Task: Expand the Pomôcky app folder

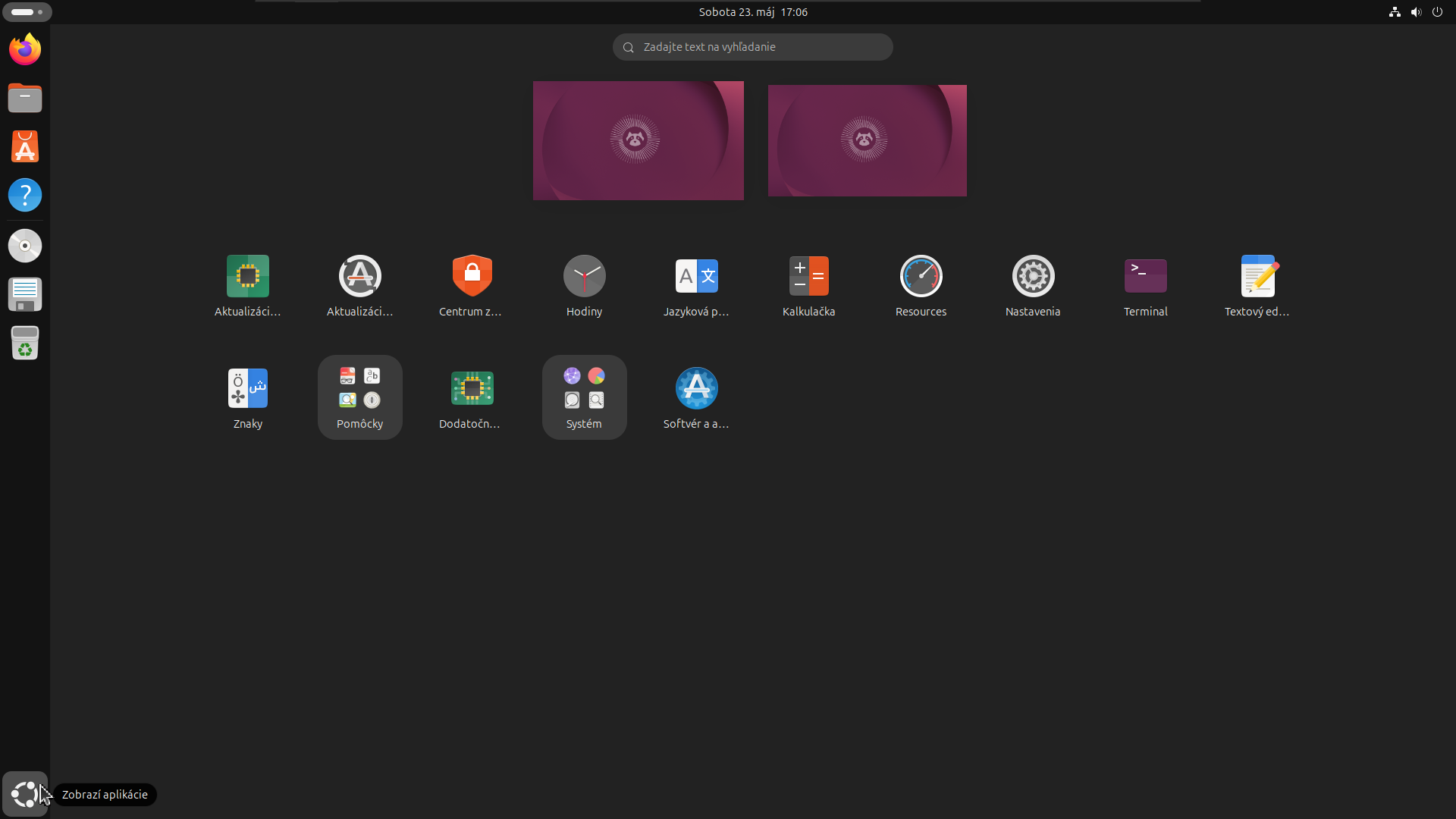Action: 360,397
